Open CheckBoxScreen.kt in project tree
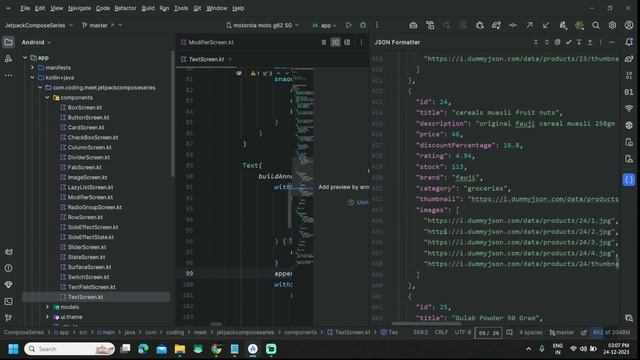Viewport: 640px width, 360px height. [93, 138]
